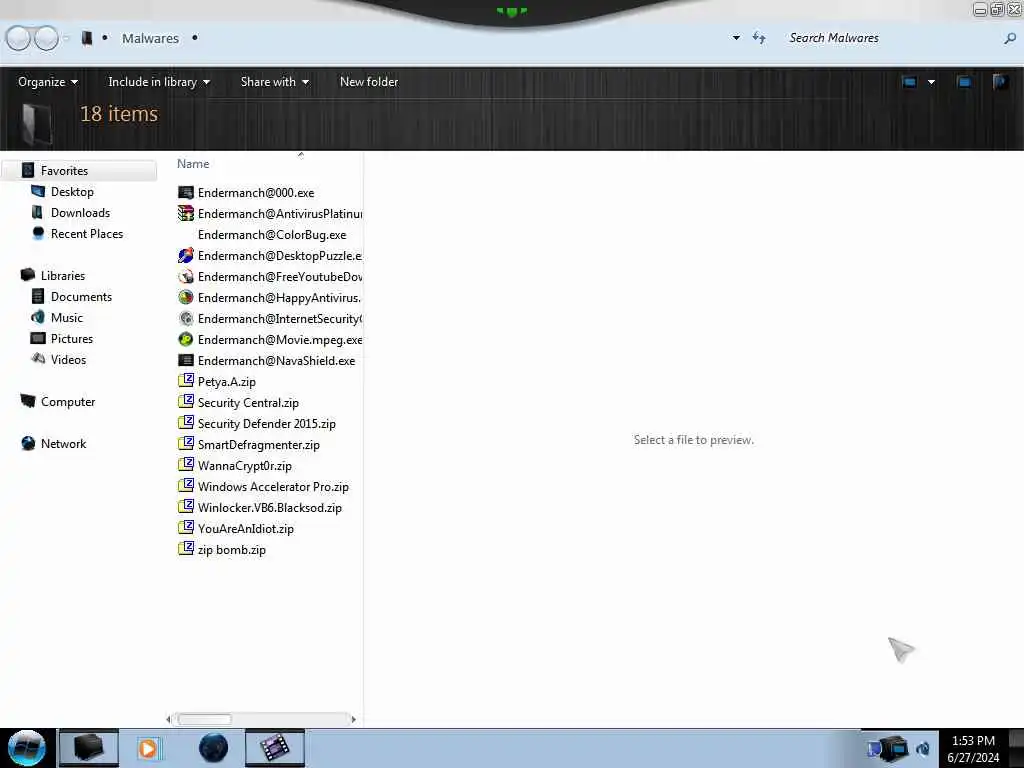The image size is (1024, 768).
Task: Open the Organize dropdown menu
Action: [x=48, y=82]
